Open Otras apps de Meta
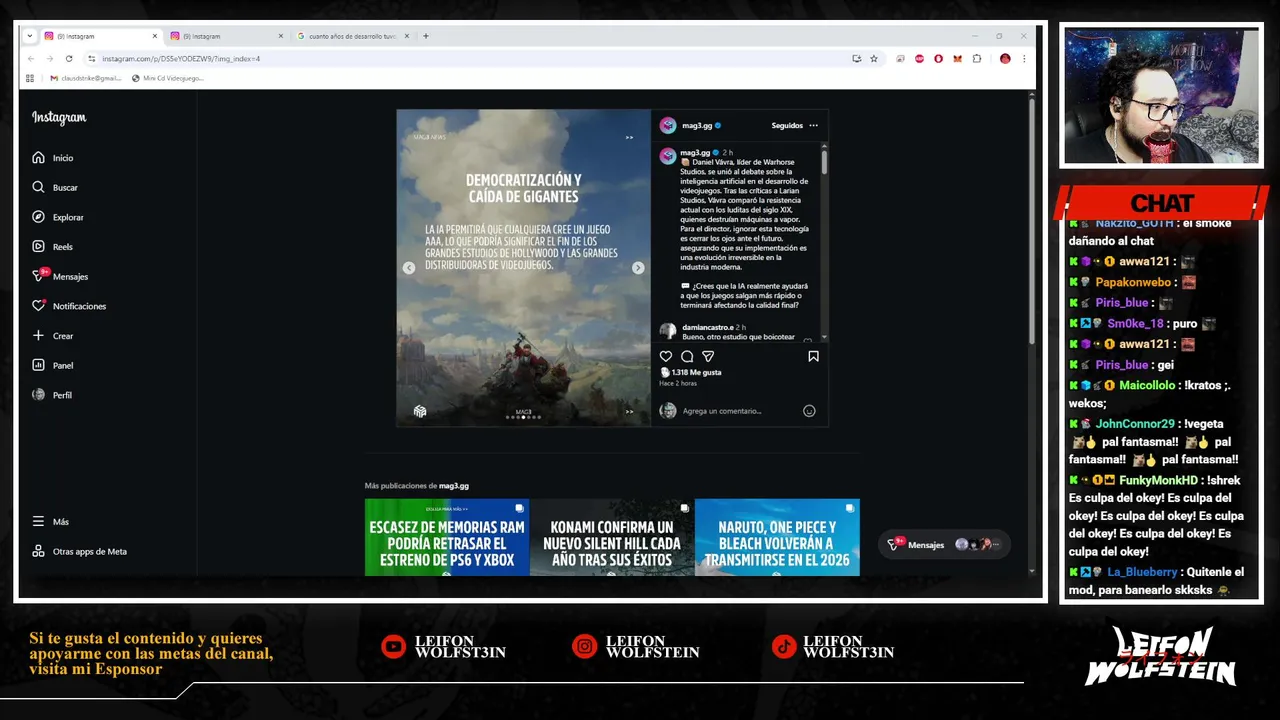 point(79,551)
